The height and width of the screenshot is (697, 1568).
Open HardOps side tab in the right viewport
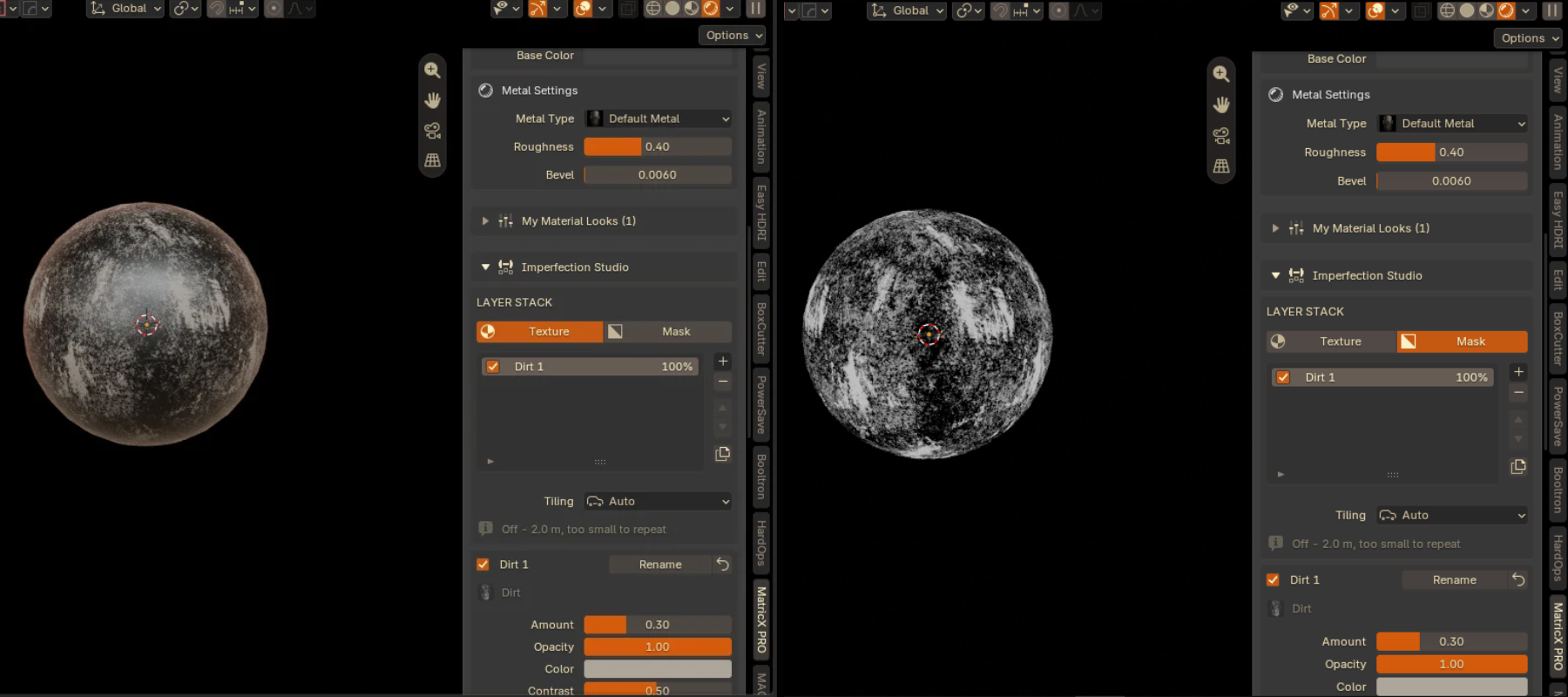pos(1558,558)
